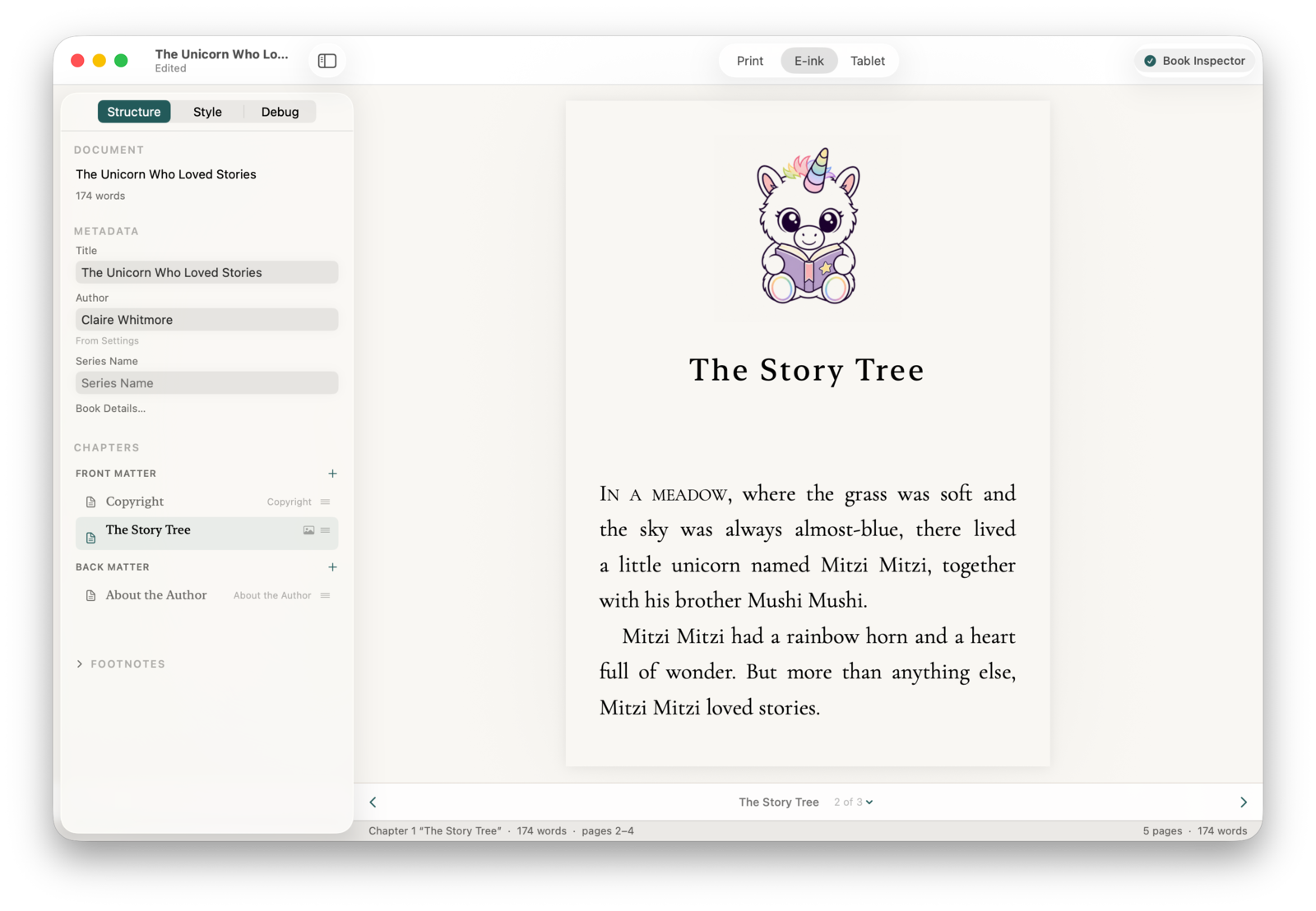This screenshot has height=911, width=1316.
Task: Go to previous page with left arrow
Action: [373, 802]
